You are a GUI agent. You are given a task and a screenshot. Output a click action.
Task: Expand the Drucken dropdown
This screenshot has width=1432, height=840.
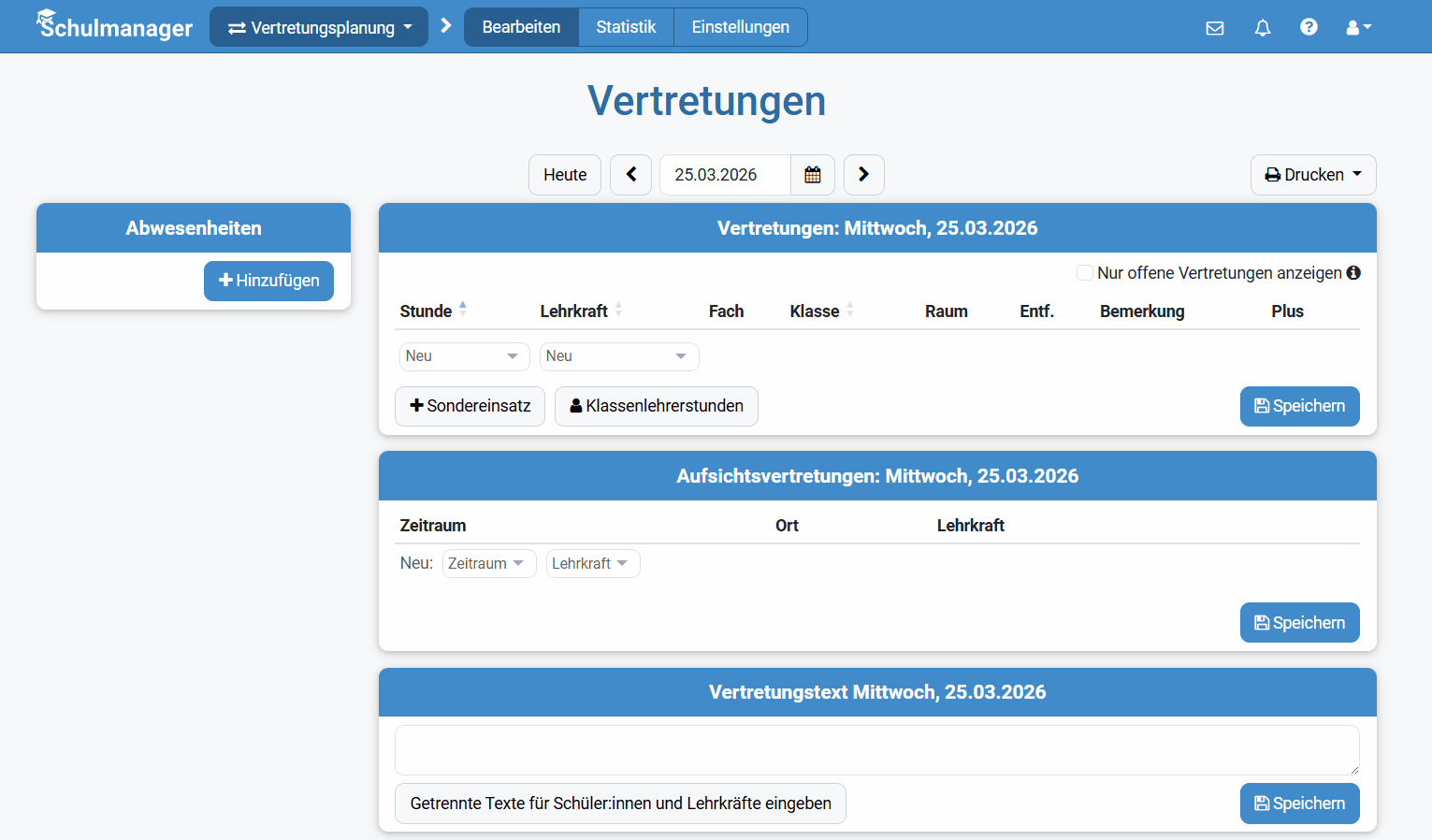[x=1312, y=174]
